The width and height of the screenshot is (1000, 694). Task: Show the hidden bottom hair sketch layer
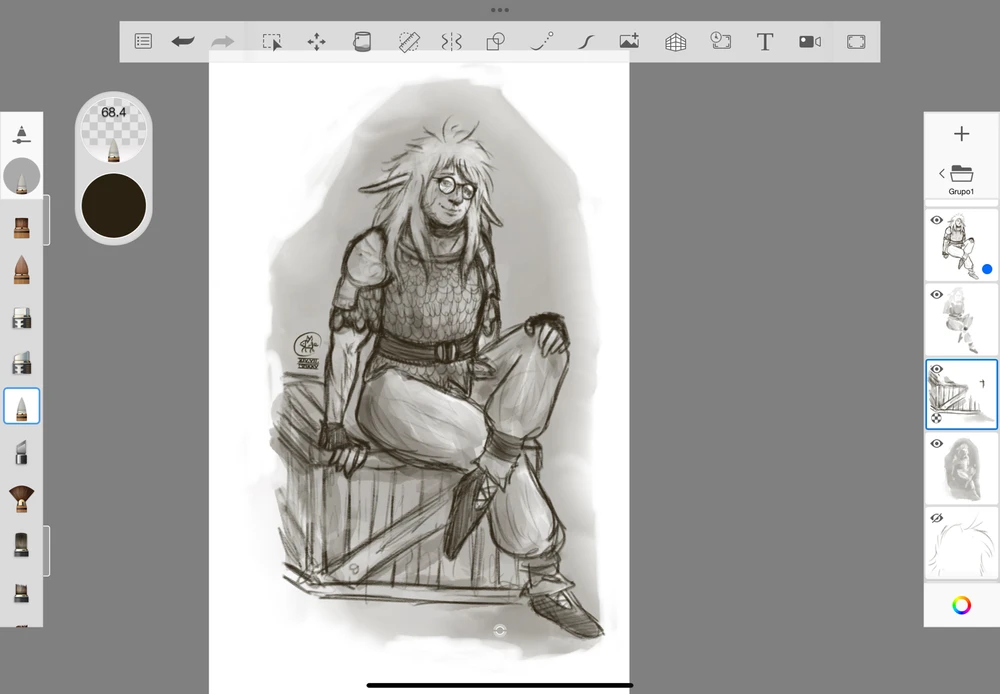(937, 518)
